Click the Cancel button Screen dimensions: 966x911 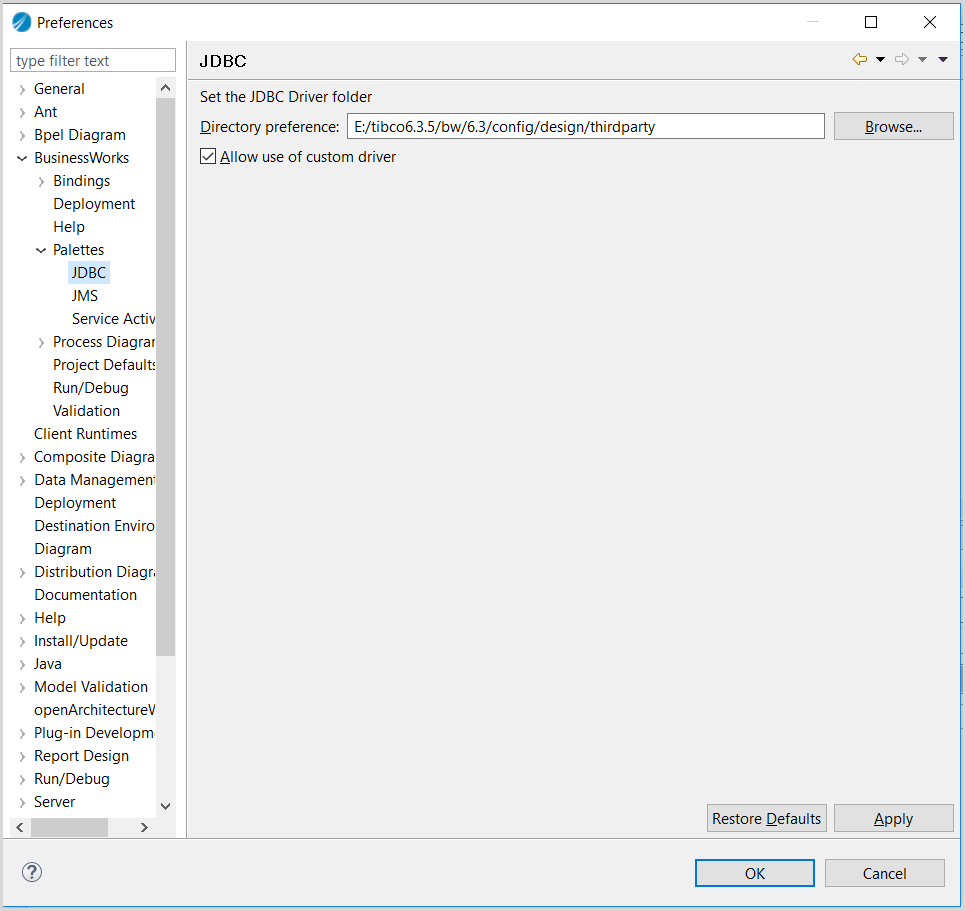tap(885, 873)
